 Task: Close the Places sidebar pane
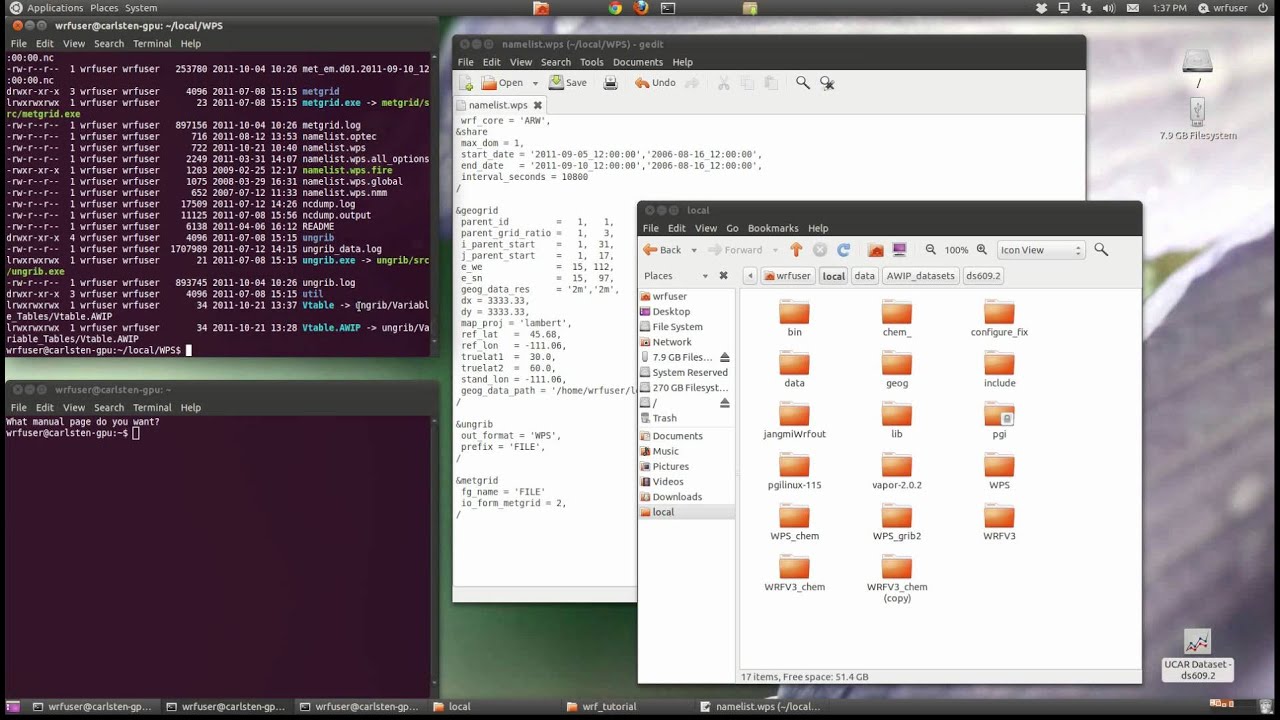[x=723, y=276]
